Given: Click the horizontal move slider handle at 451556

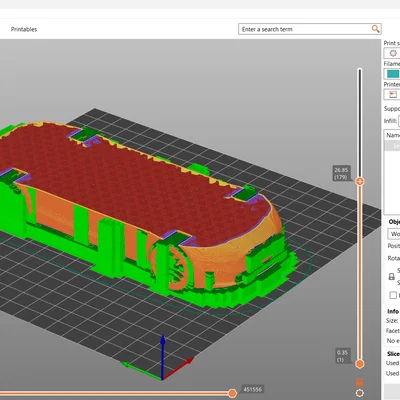Looking at the screenshot, I should pos(233,394).
